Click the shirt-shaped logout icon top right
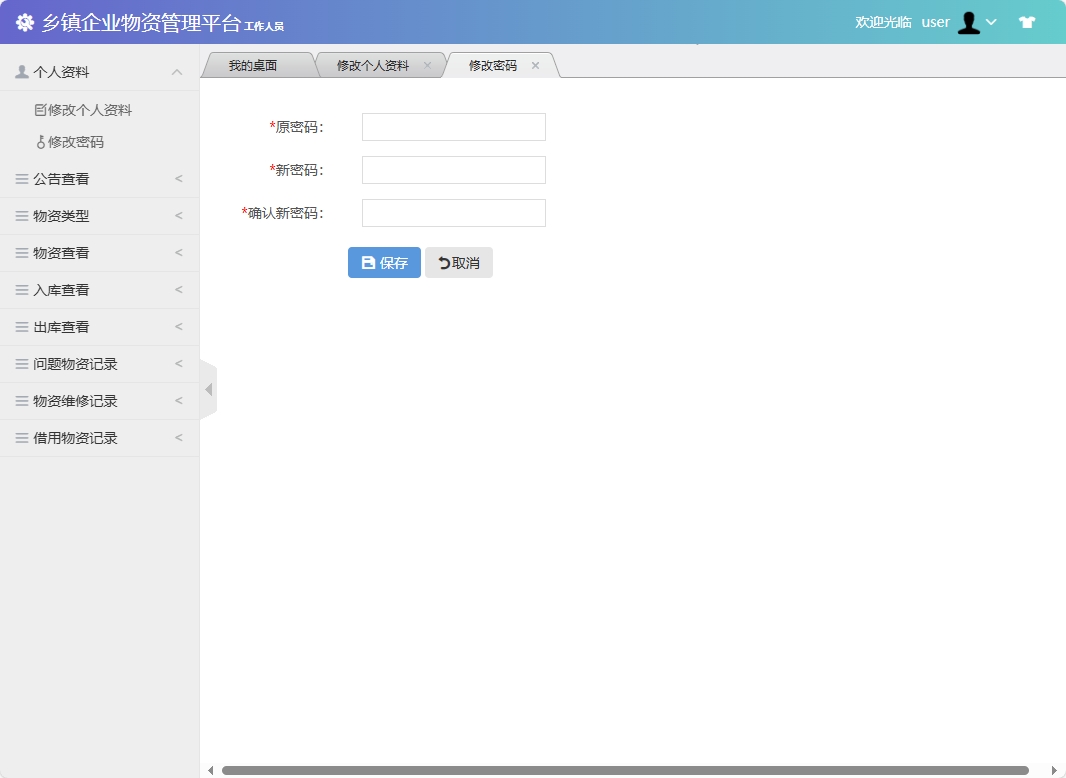 pos(1026,21)
